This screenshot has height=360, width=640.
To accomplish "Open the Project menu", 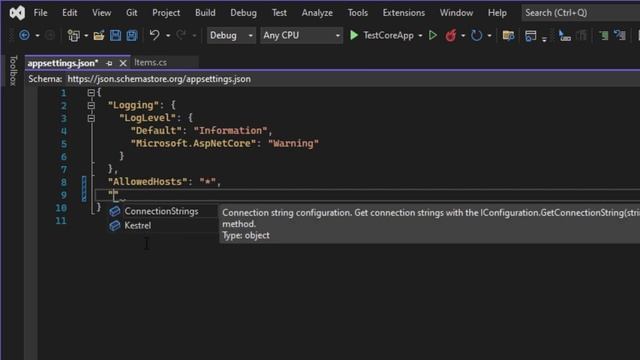I will tap(166, 13).
